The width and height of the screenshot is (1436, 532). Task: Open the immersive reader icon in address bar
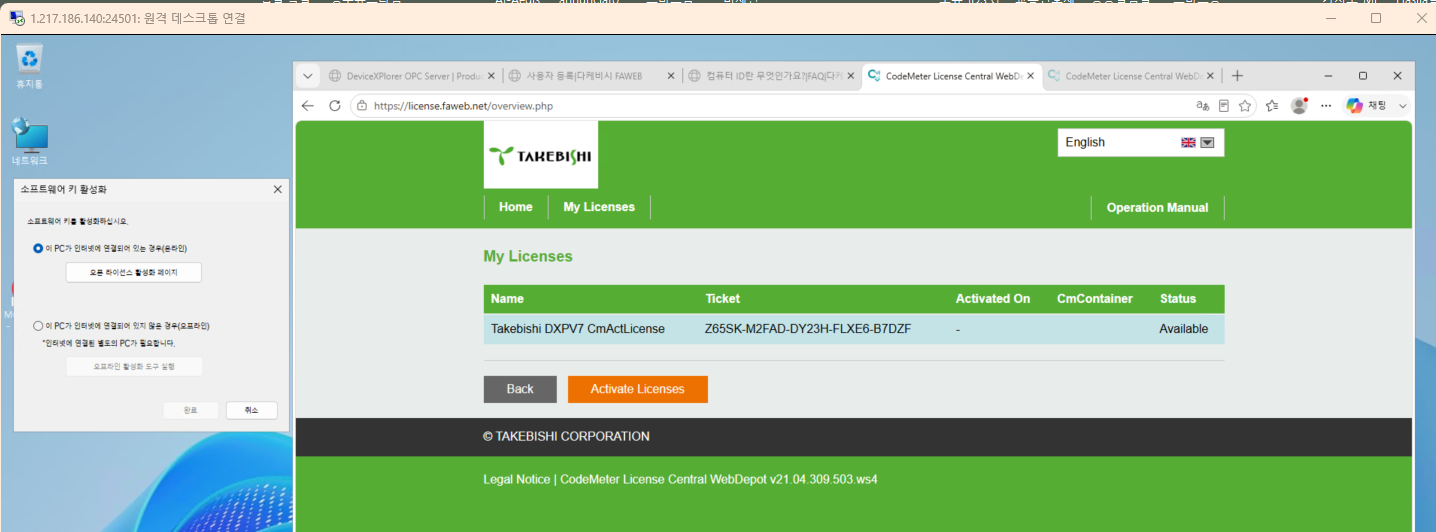[1224, 105]
